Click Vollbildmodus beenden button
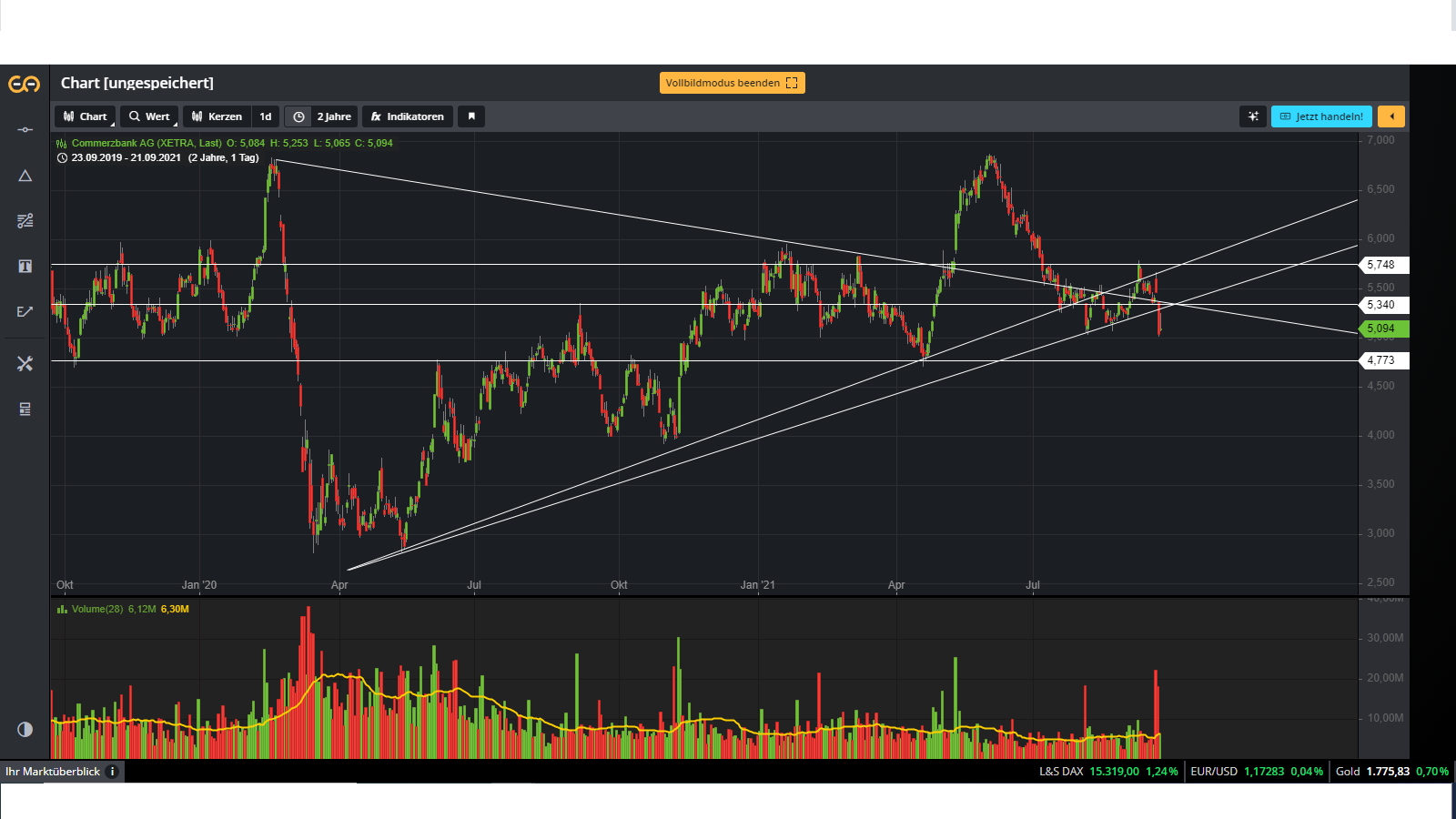Screen dimensions: 1456x819 click(733, 83)
